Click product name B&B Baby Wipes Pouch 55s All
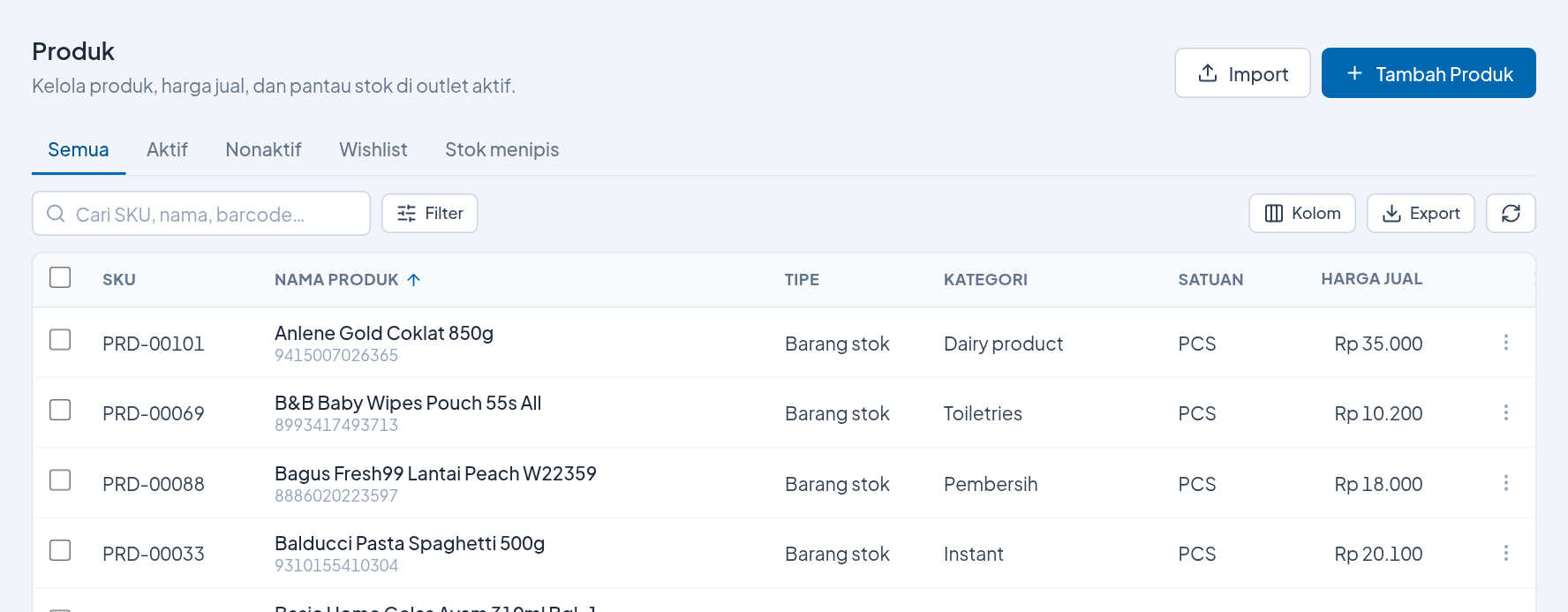The width and height of the screenshot is (1568, 612). click(x=408, y=403)
